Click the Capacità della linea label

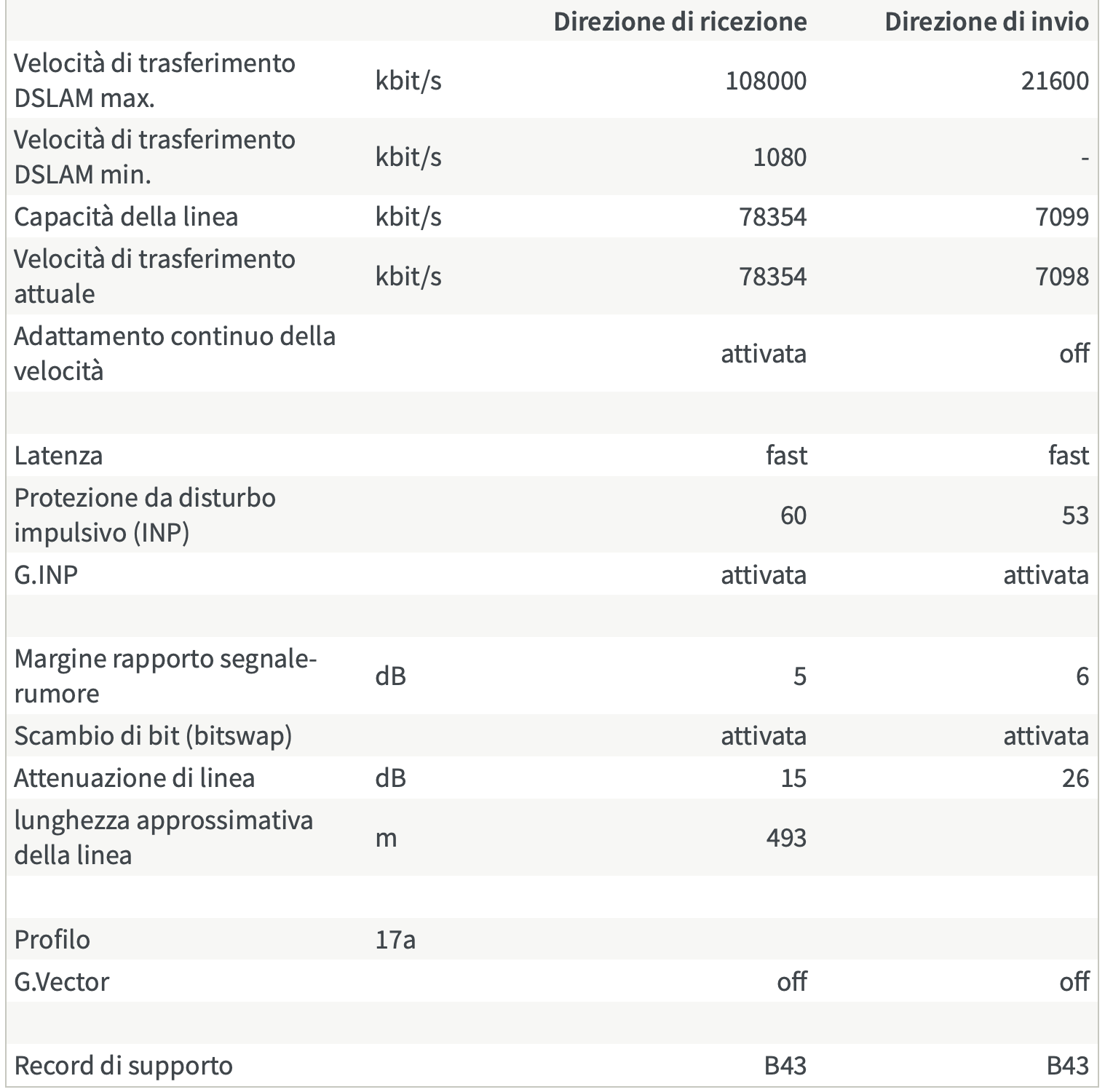tap(126, 217)
